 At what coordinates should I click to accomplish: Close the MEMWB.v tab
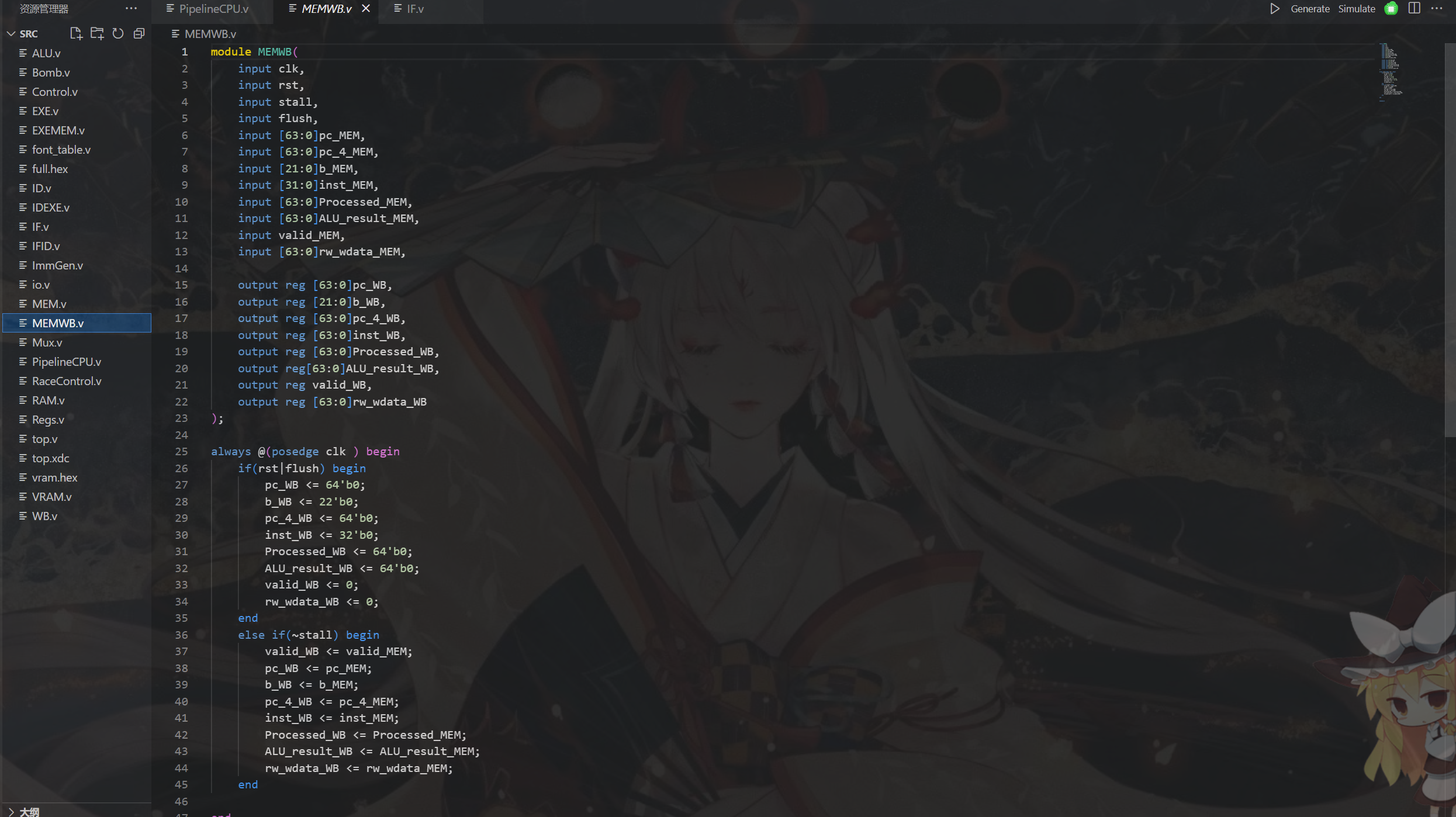(366, 9)
